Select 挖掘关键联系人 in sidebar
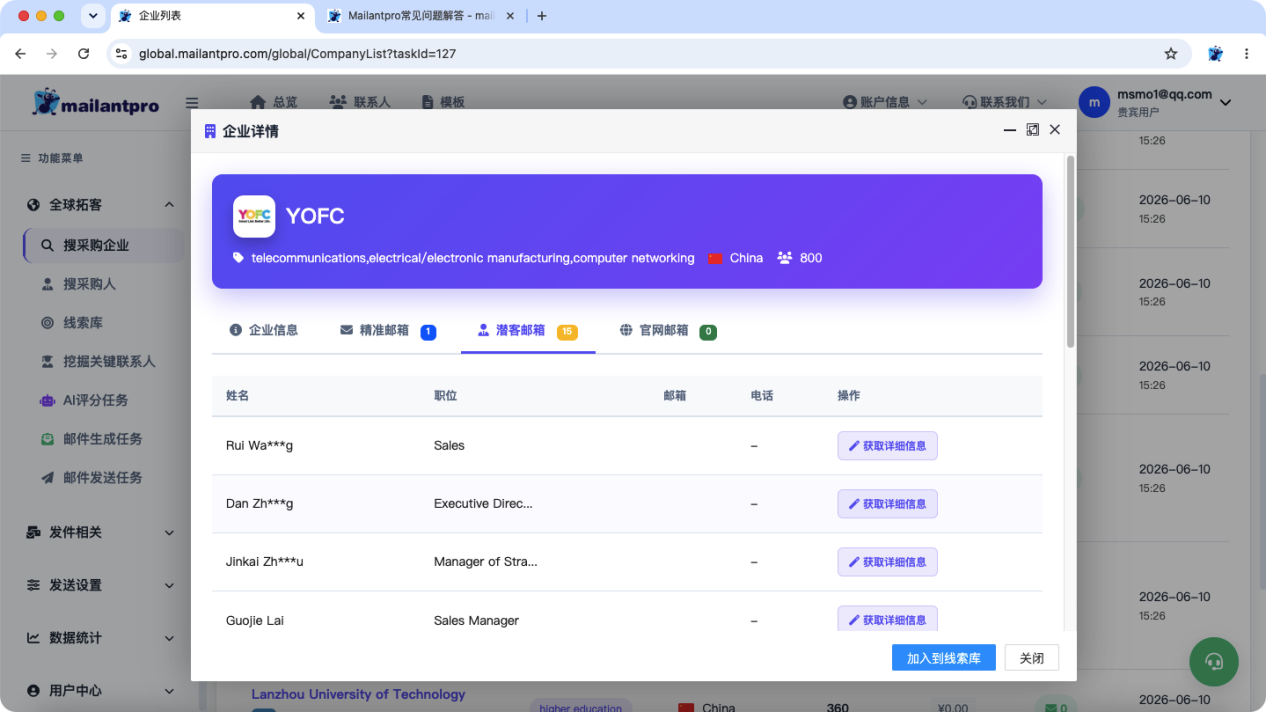 [109, 361]
